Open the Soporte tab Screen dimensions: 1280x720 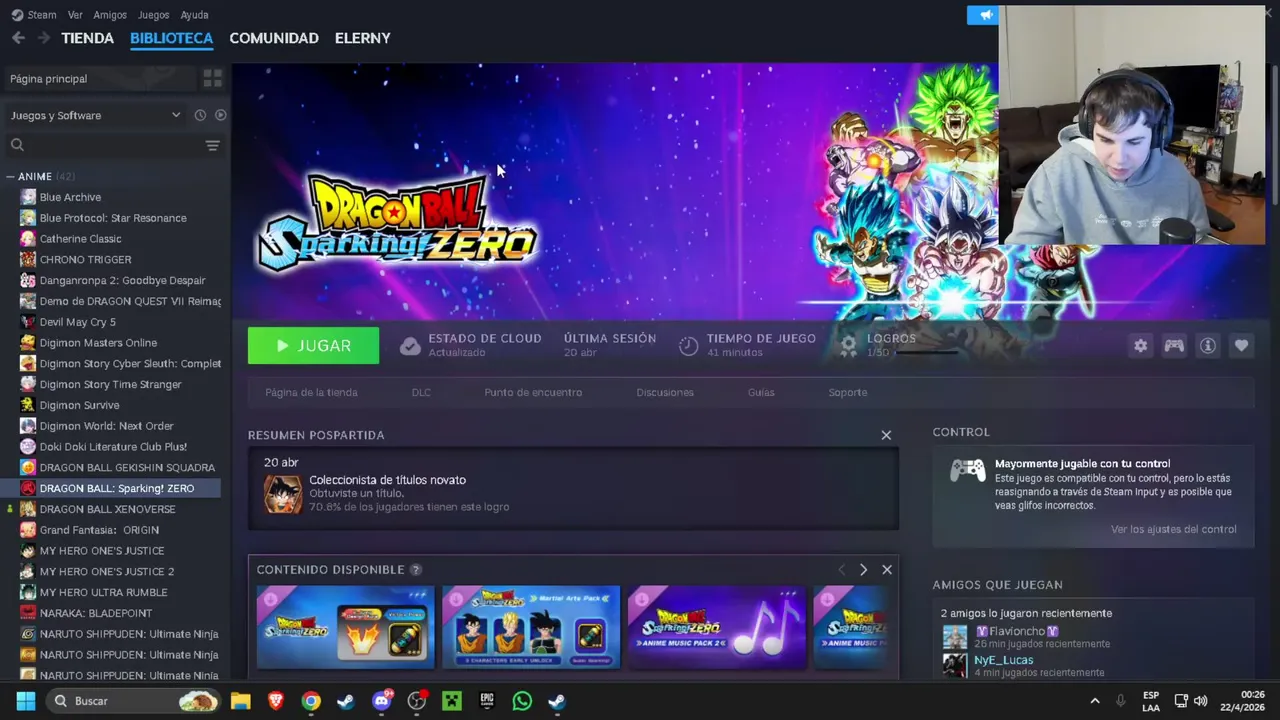pyautogui.click(x=848, y=392)
